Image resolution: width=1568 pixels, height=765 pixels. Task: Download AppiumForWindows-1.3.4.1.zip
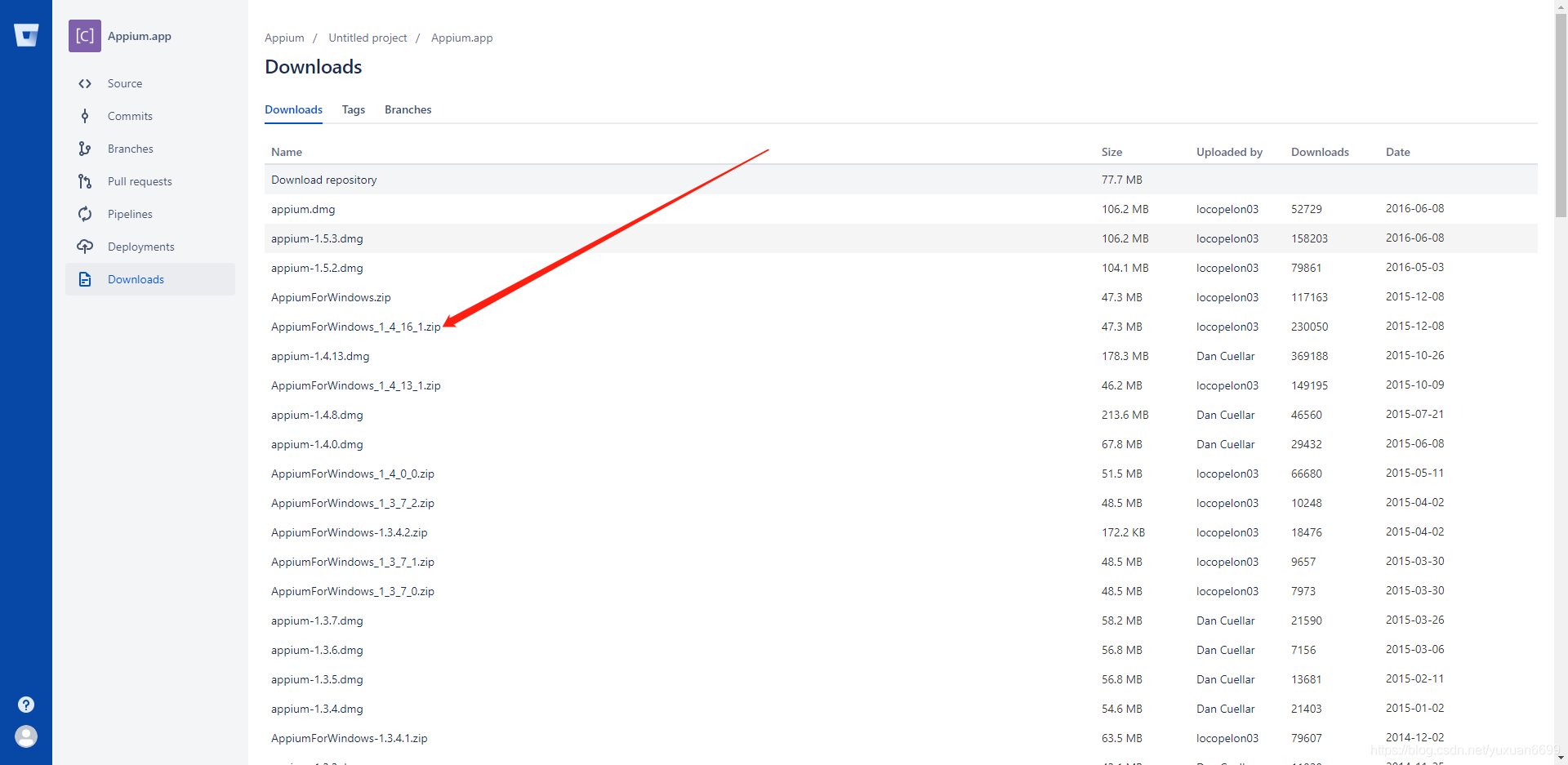point(350,738)
